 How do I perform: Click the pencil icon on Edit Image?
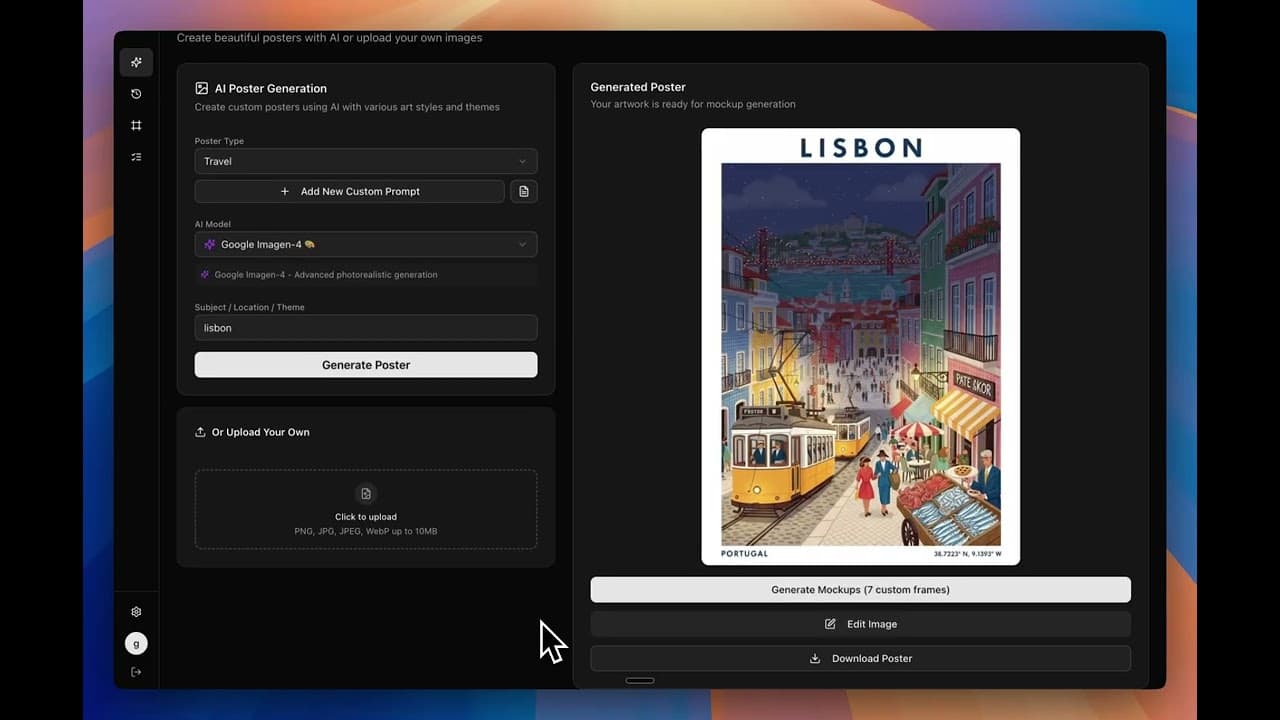[830, 624]
